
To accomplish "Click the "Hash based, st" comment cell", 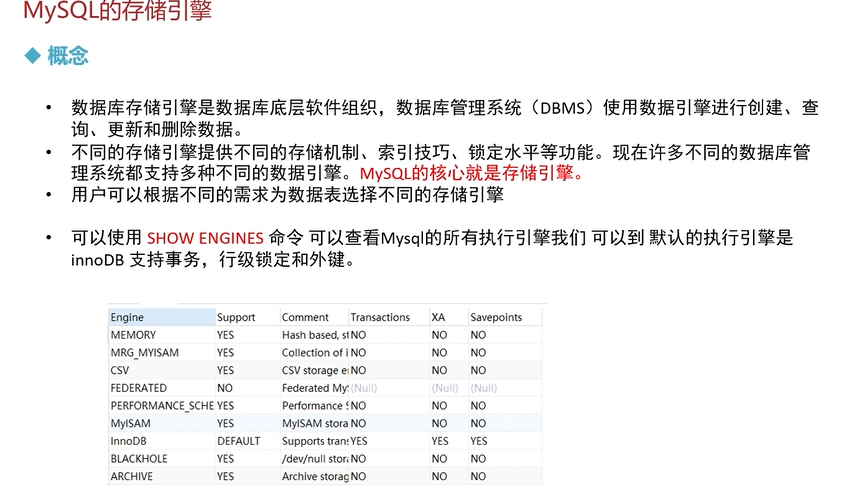I will pos(314,335).
